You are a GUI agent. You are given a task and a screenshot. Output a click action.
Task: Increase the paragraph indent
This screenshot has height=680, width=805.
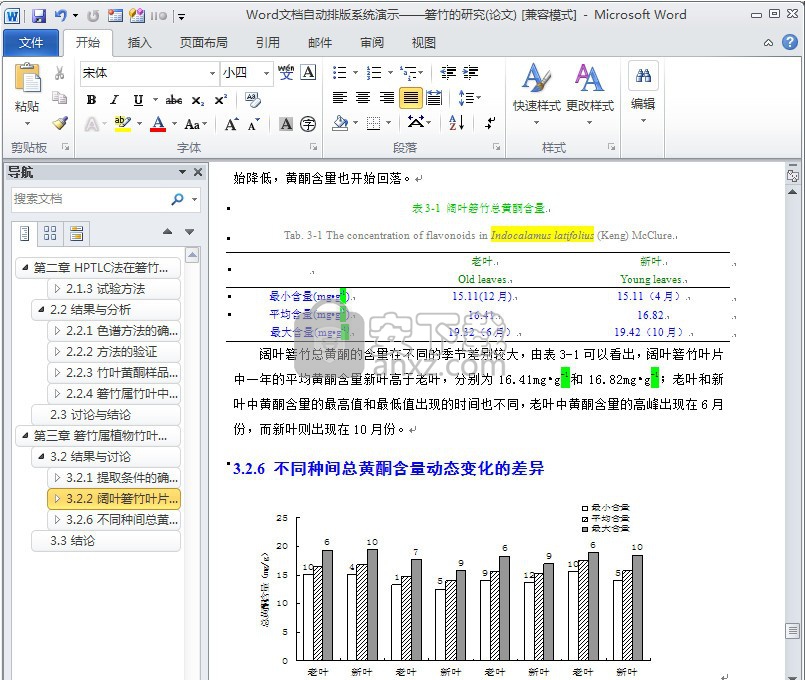tap(470, 72)
